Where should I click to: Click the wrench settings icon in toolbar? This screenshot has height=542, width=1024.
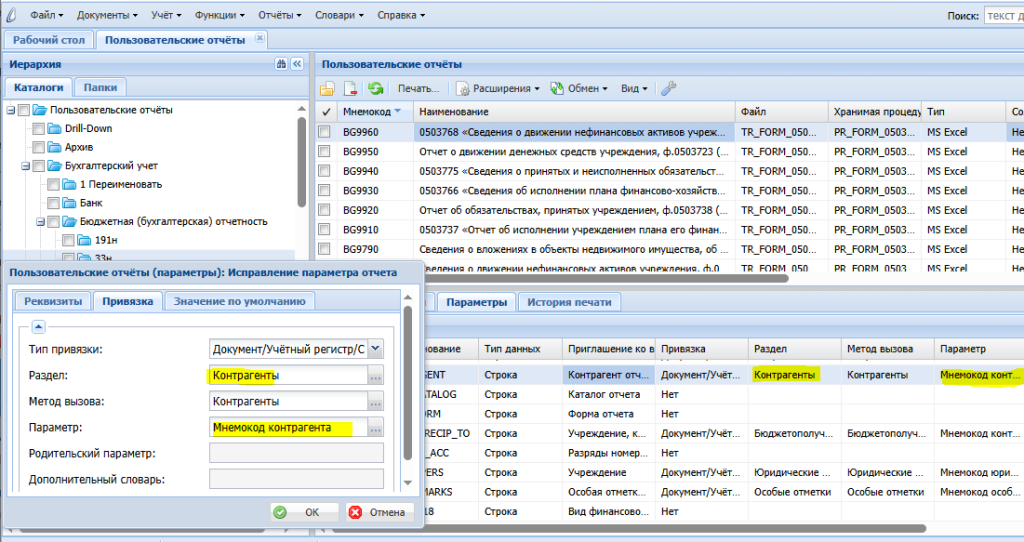tap(668, 88)
